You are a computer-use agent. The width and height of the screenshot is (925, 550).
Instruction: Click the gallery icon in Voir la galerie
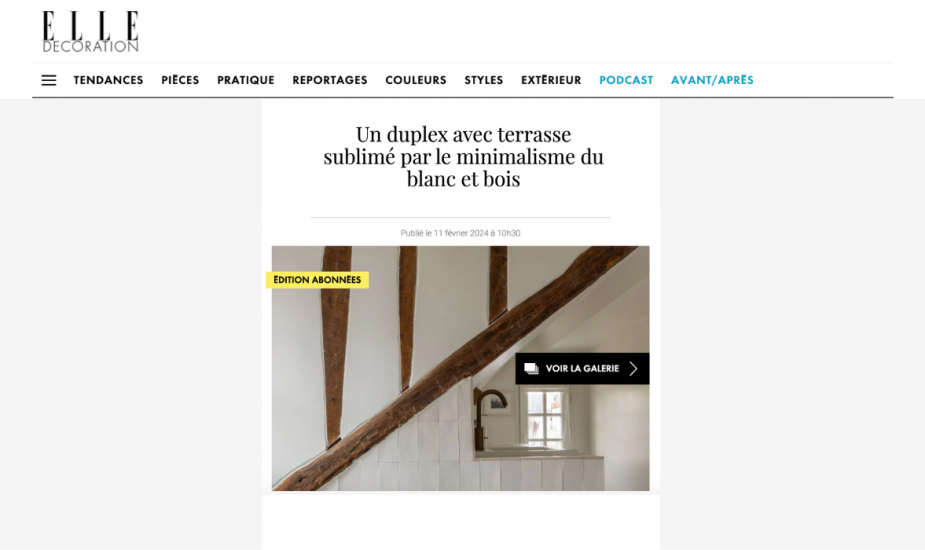(x=531, y=369)
